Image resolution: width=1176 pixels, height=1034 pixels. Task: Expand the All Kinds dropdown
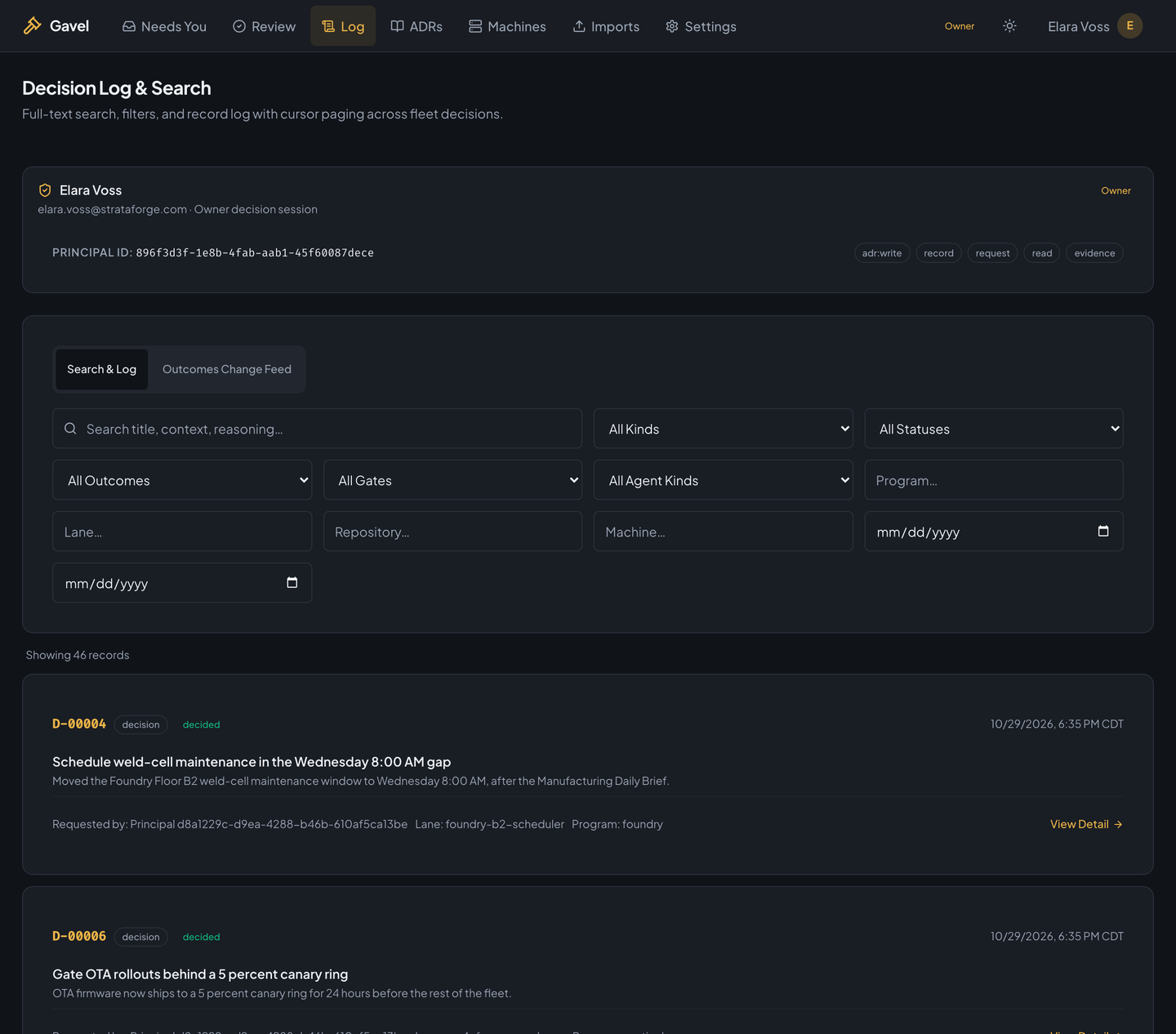[x=724, y=429]
